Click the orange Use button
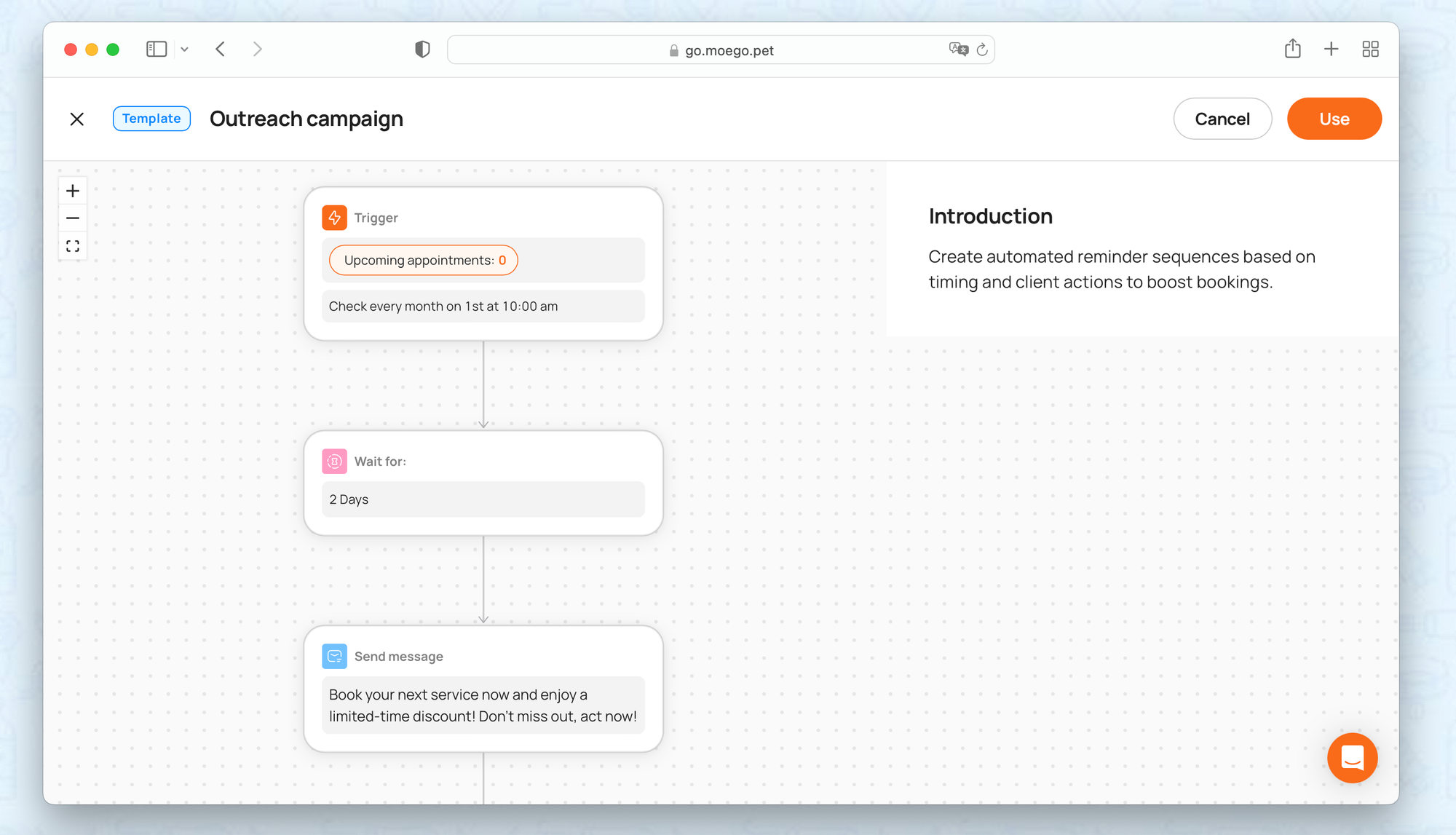 tap(1334, 119)
